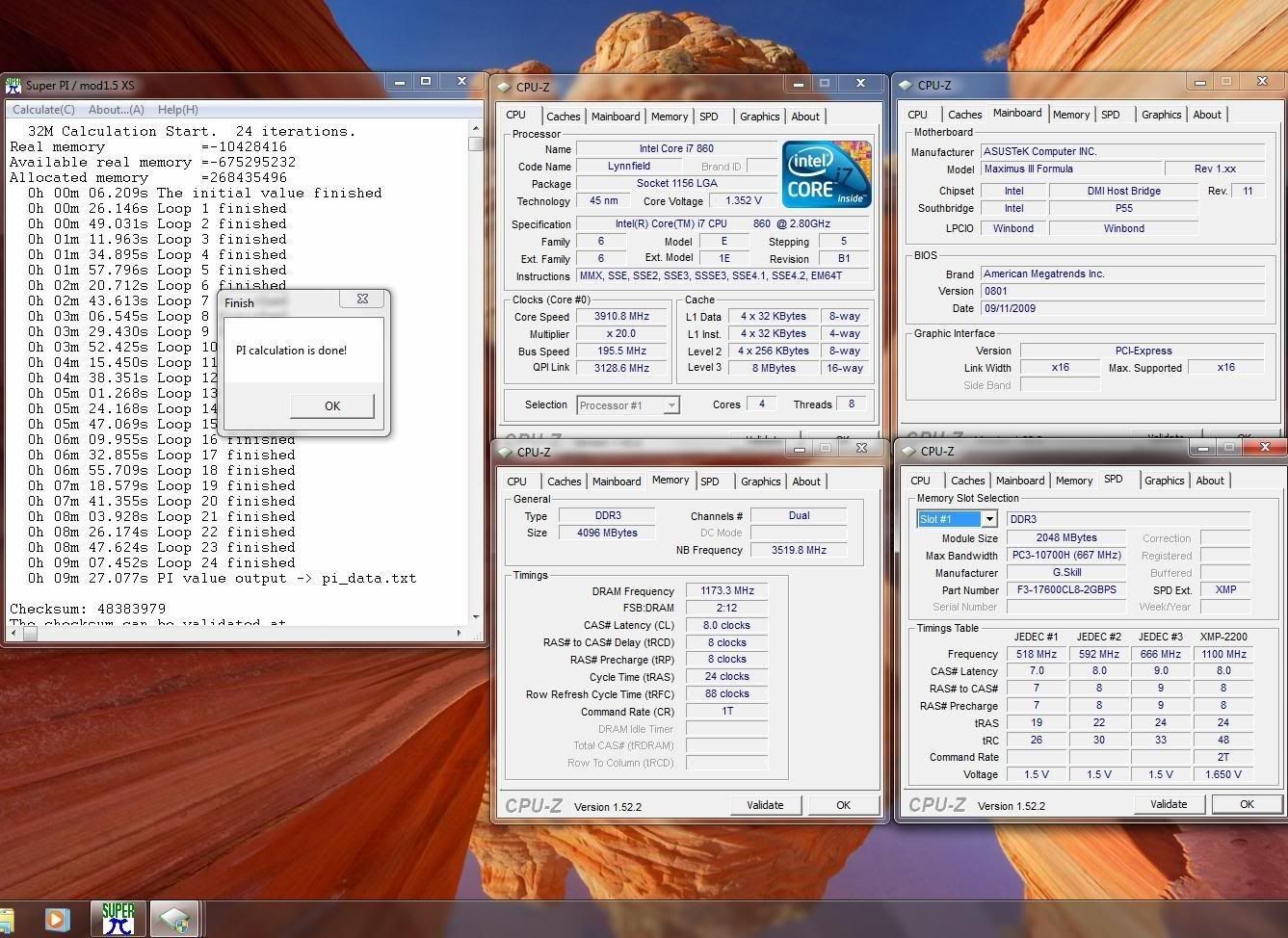Open About tab in Core i7 860 CPU-Z window

pyautogui.click(x=805, y=117)
